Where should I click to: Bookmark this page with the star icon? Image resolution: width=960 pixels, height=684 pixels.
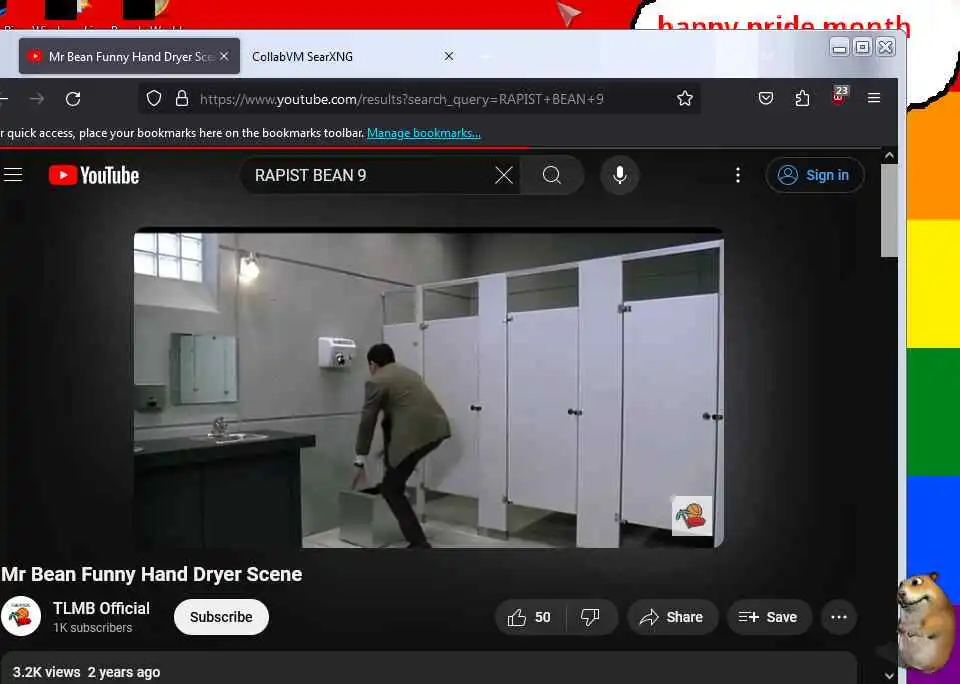pos(684,98)
